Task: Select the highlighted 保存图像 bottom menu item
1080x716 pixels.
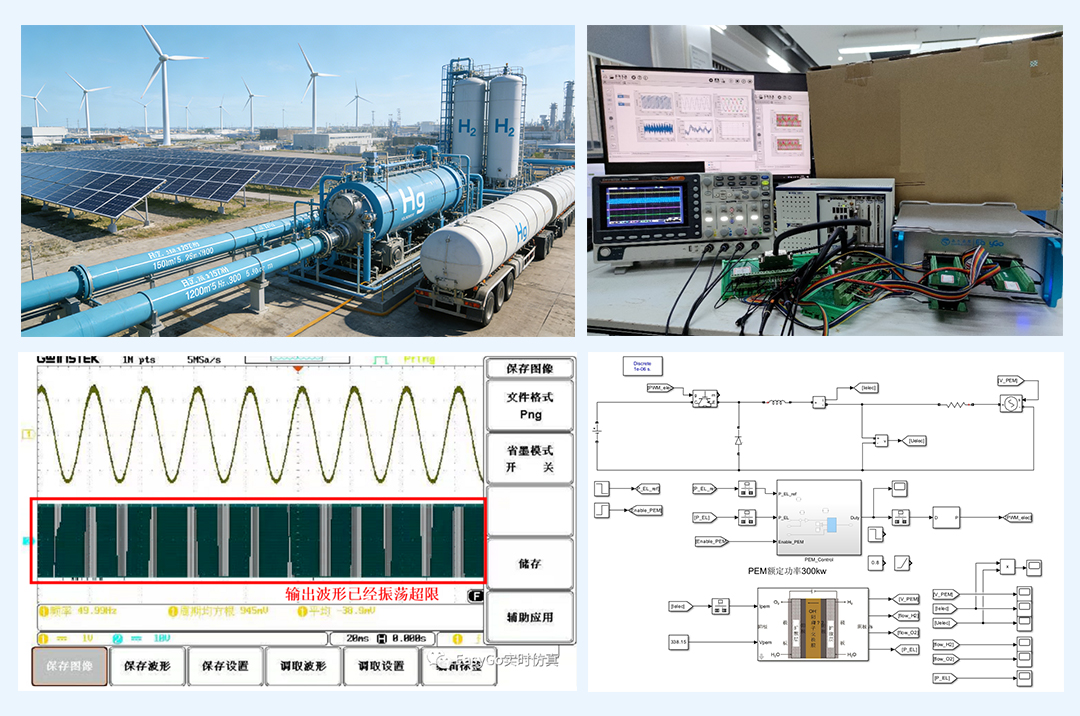Action: tap(69, 666)
